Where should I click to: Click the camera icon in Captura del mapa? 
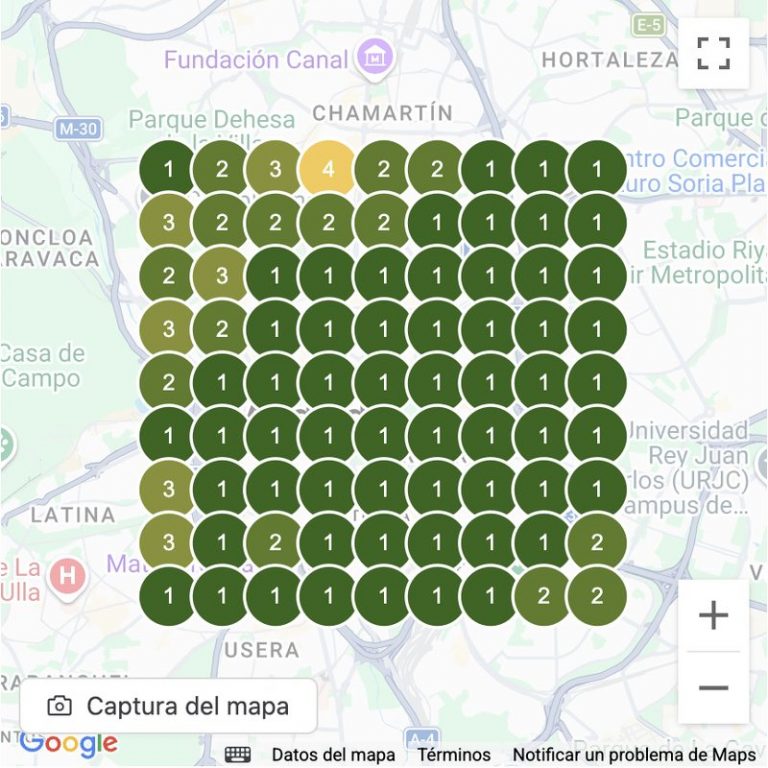pos(60,706)
